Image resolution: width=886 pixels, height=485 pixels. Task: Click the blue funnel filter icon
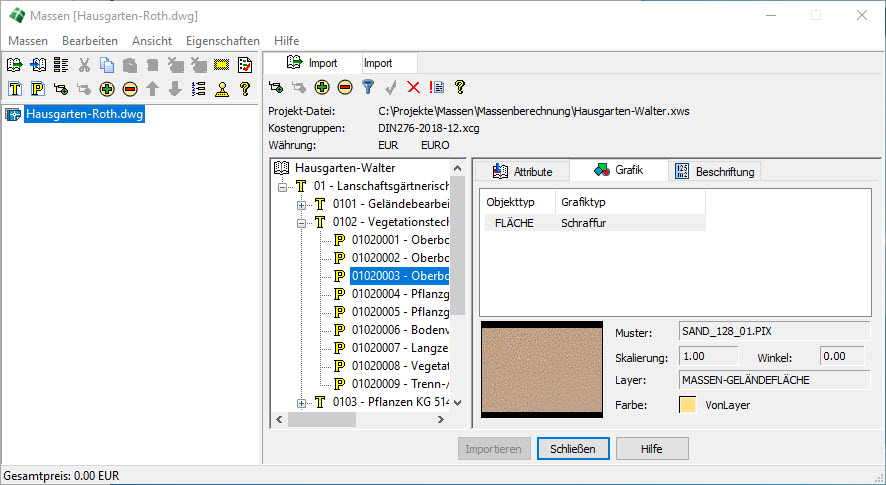(367, 87)
